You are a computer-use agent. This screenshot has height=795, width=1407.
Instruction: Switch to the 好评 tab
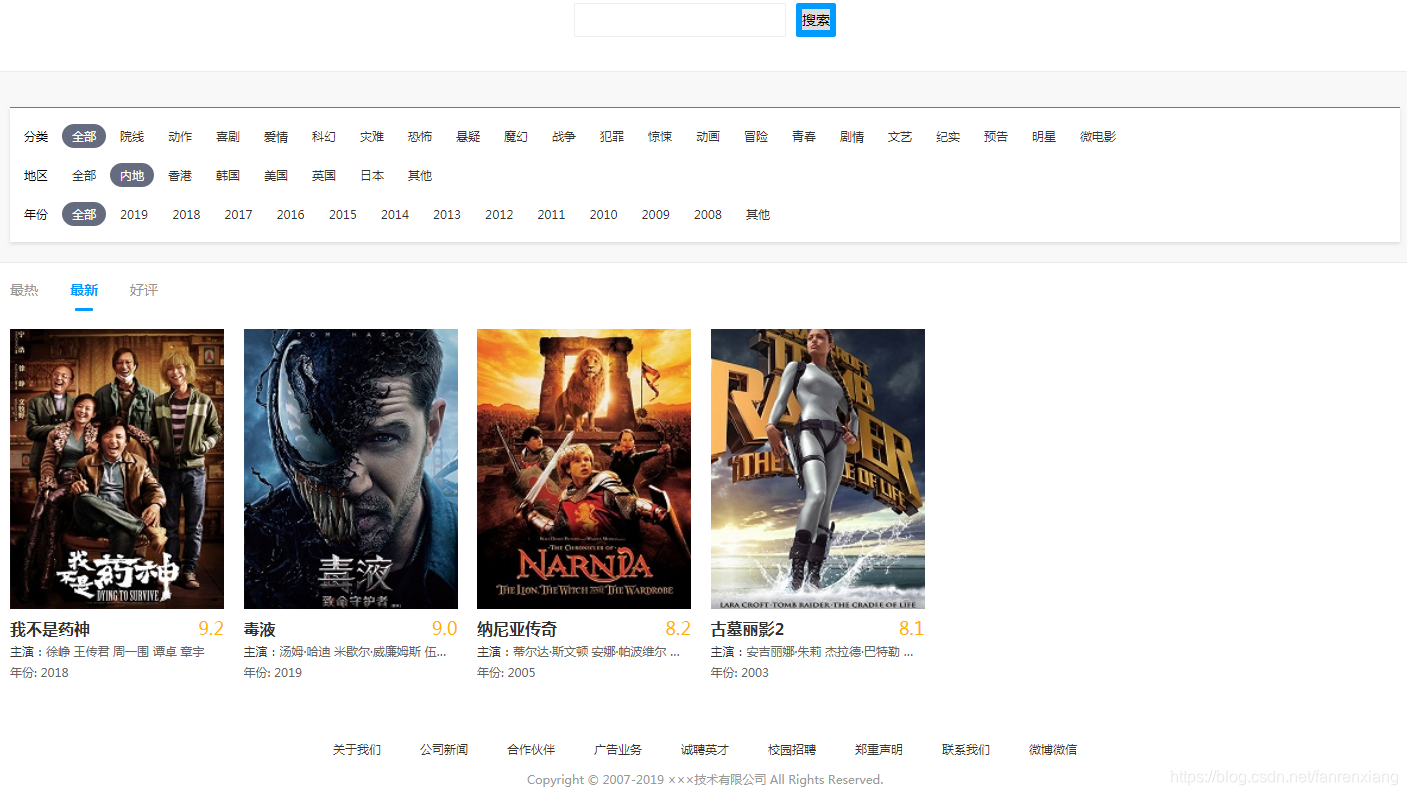click(144, 290)
